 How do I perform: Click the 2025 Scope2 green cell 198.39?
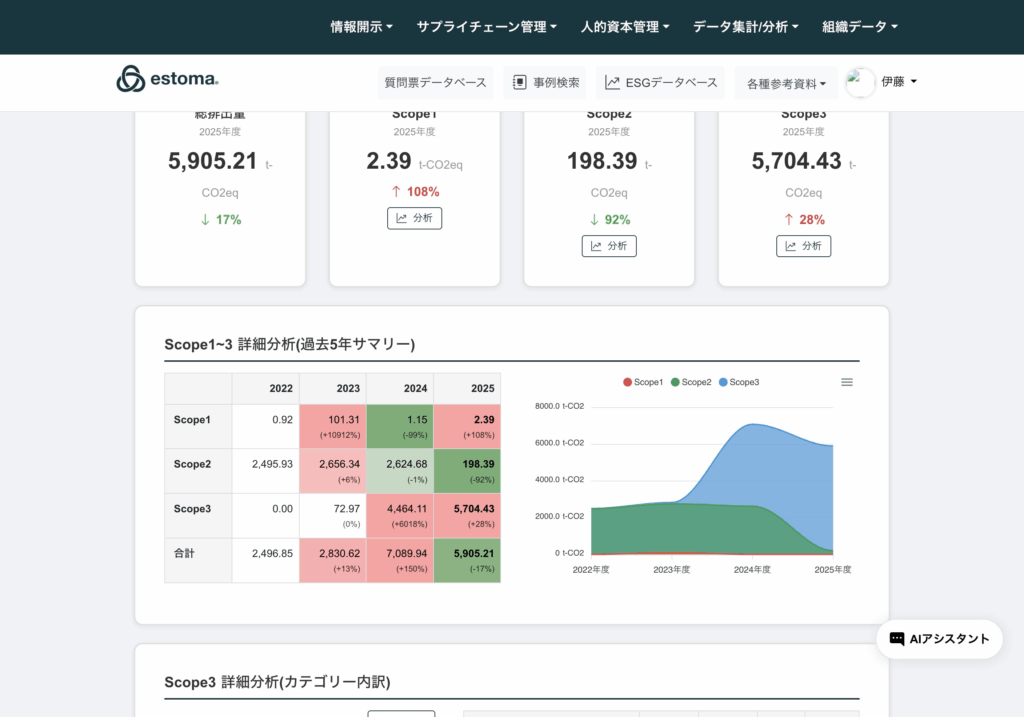[467, 471]
